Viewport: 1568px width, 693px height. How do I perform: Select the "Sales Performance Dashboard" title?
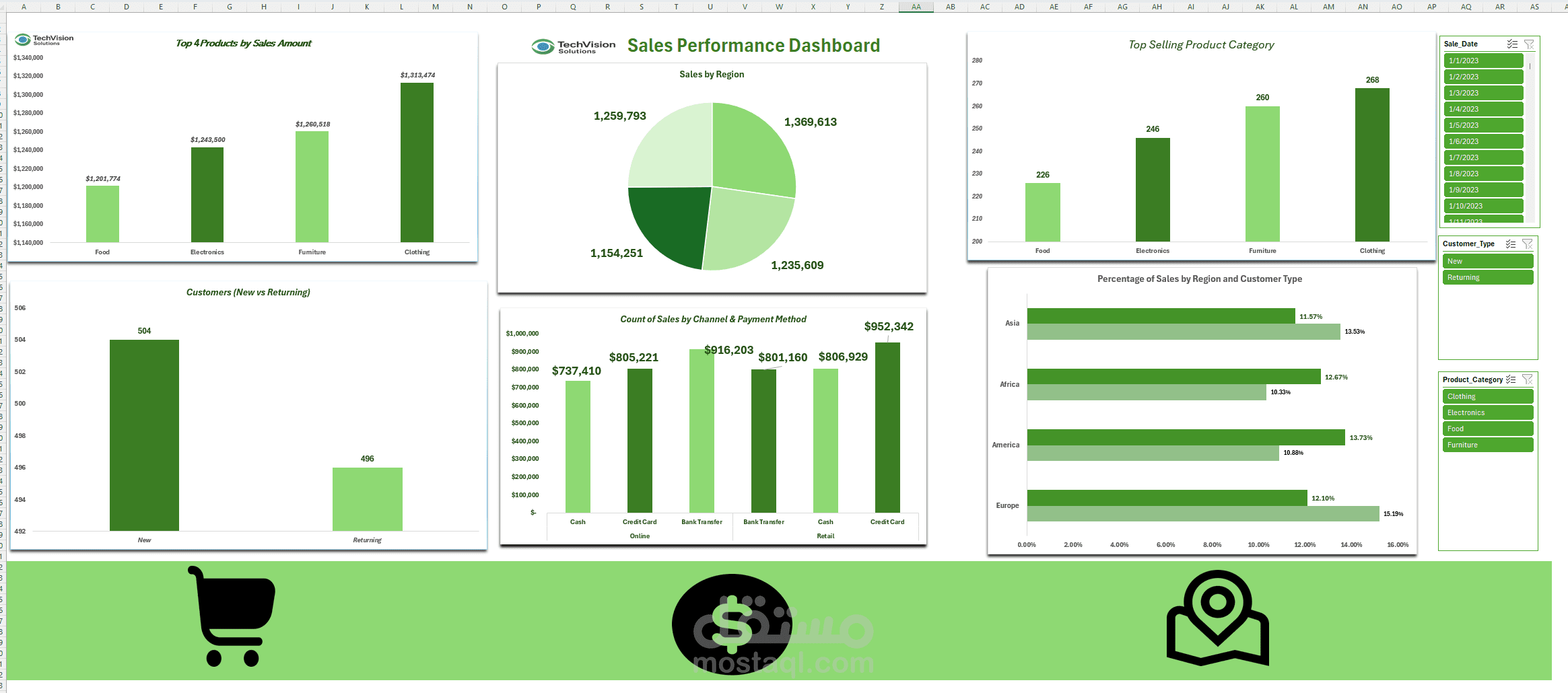pyautogui.click(x=753, y=46)
